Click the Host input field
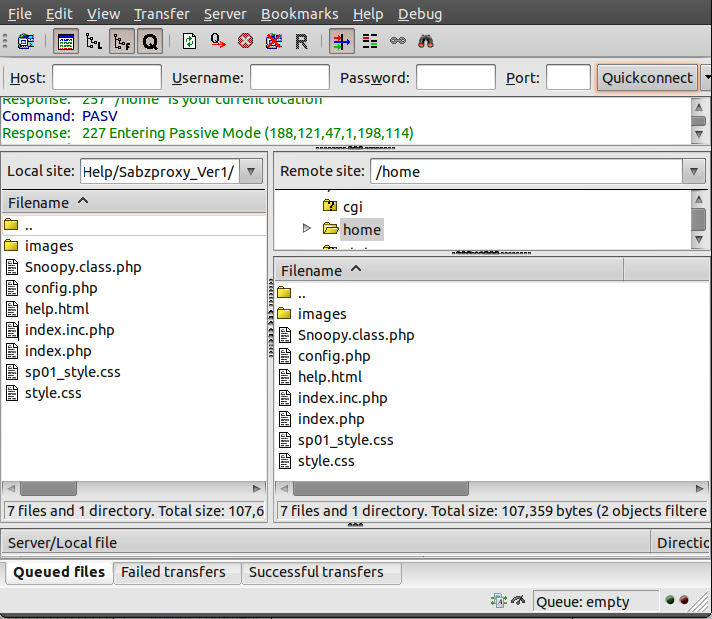712x619 pixels. tap(106, 78)
